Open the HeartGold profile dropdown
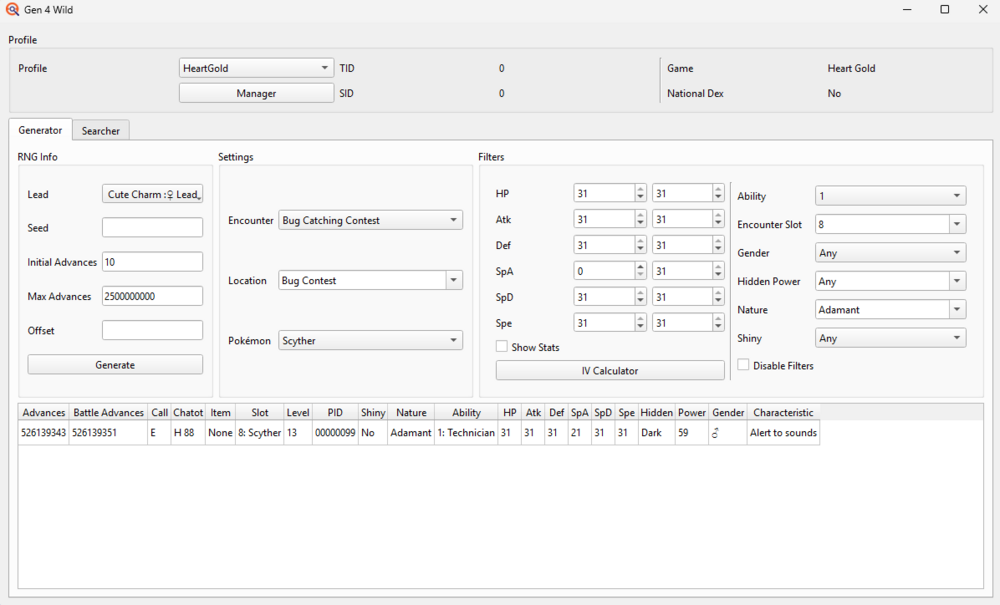 tap(256, 68)
